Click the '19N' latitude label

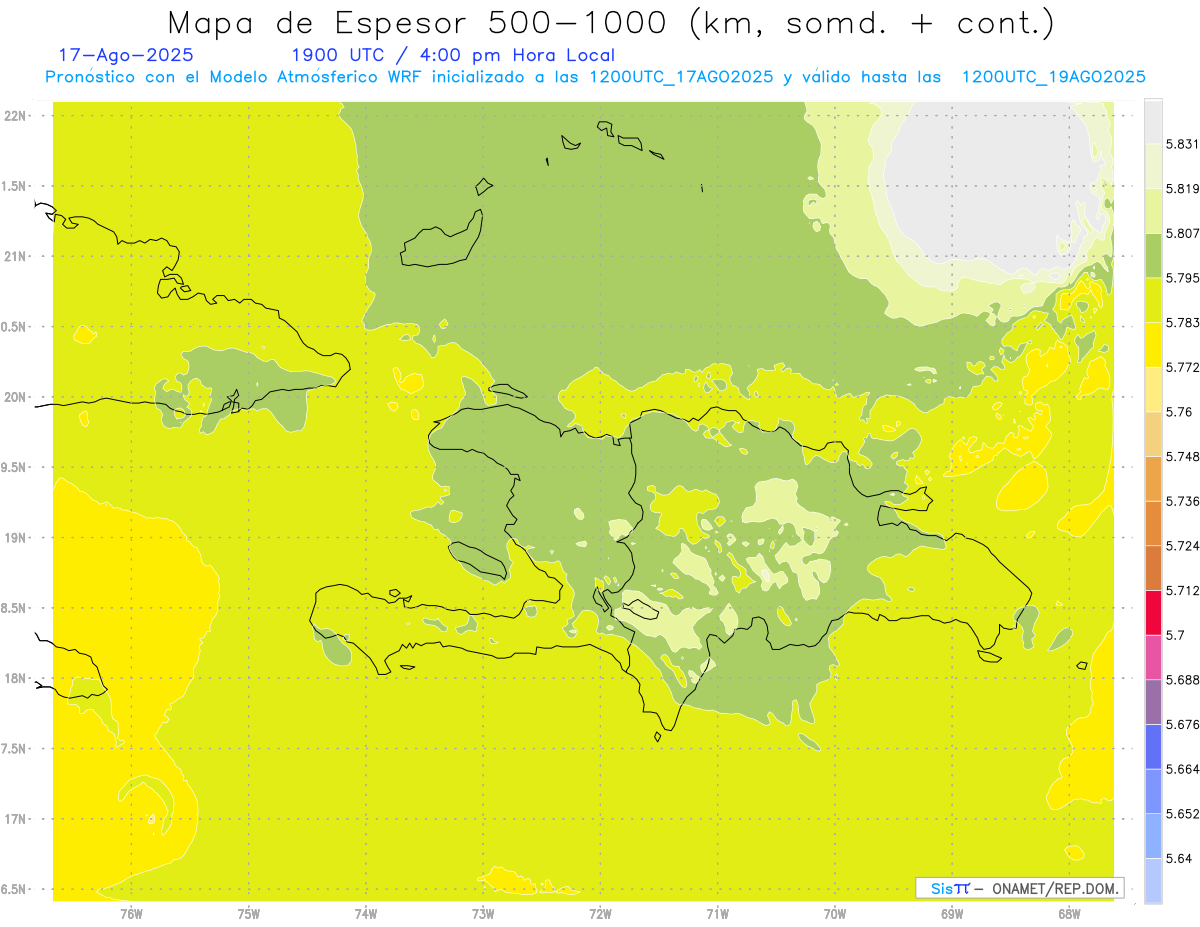point(16,537)
